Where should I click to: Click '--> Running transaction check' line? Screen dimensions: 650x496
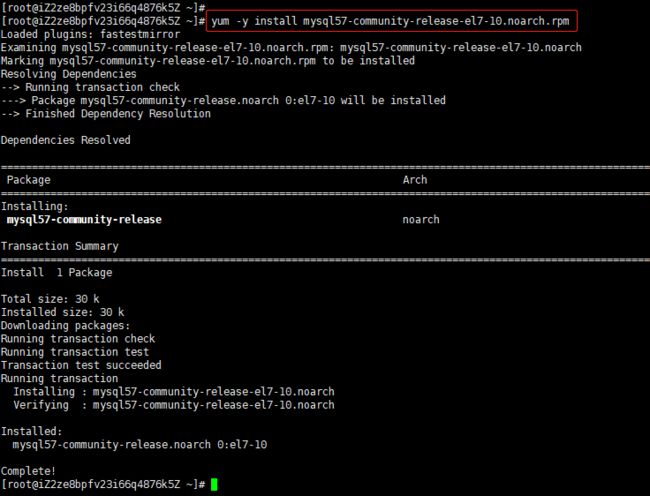pyautogui.click(x=90, y=87)
